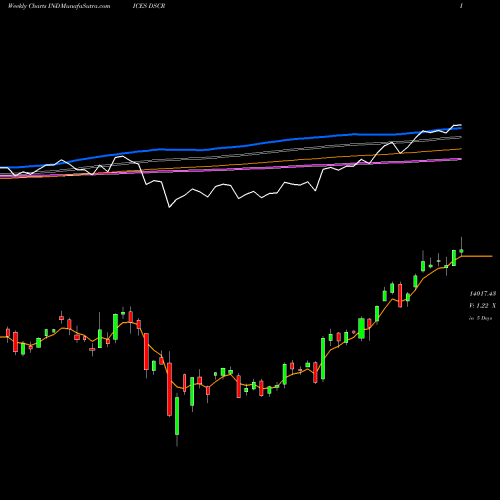Screen dimensions: 500x500
Task: Select the lowest long green candle
Action: (177, 416)
